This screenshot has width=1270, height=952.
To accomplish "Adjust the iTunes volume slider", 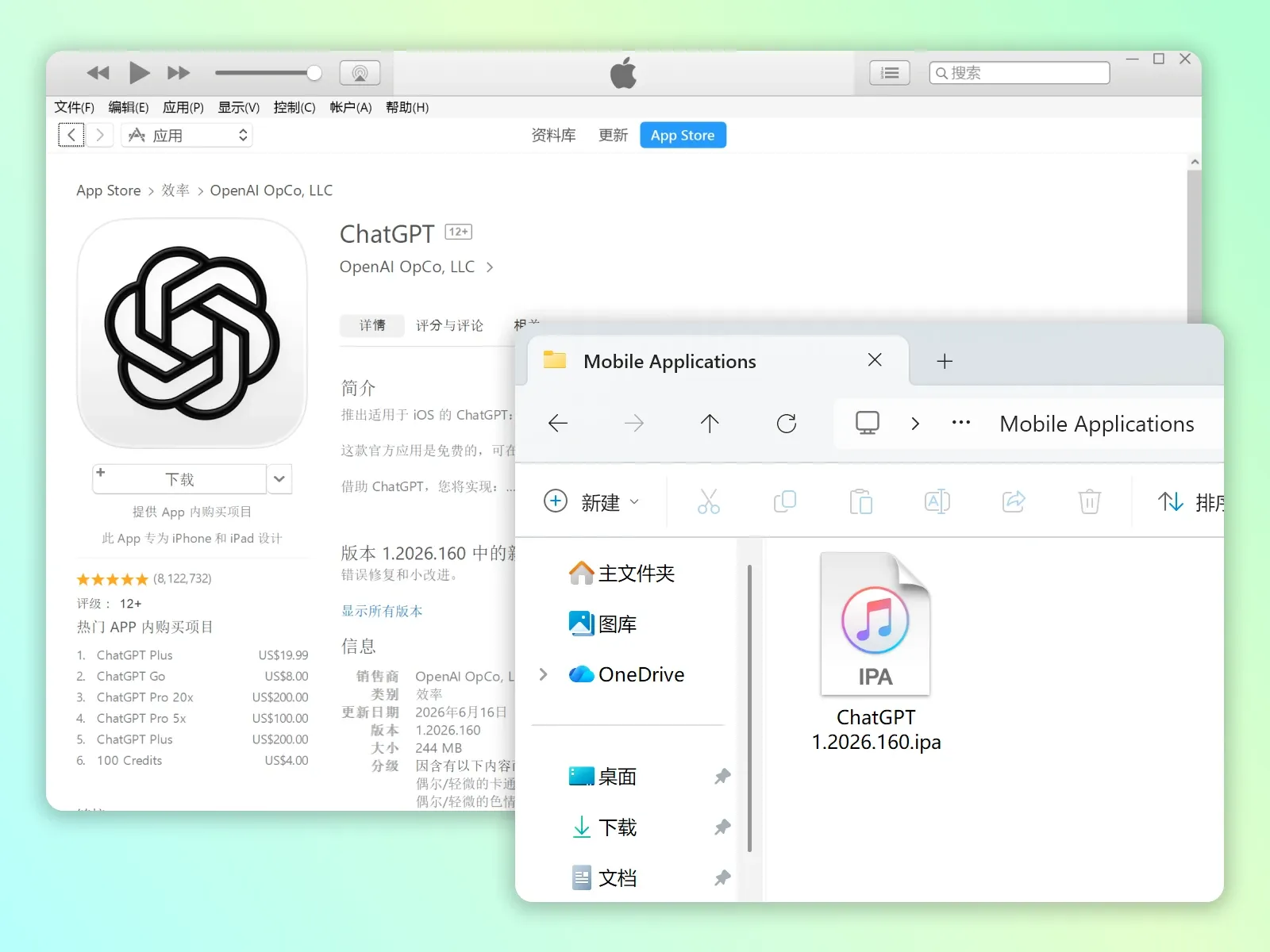I will (268, 73).
